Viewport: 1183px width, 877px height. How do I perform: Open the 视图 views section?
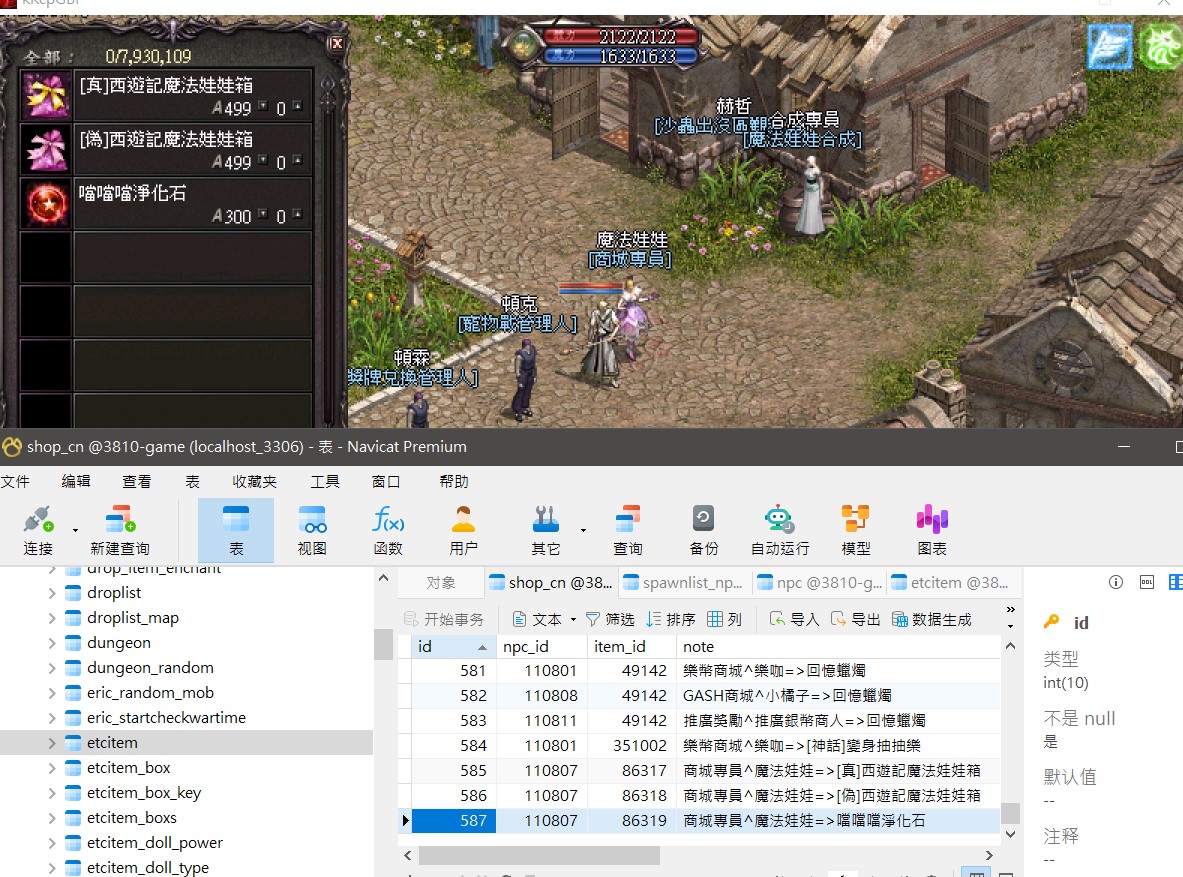(x=312, y=530)
